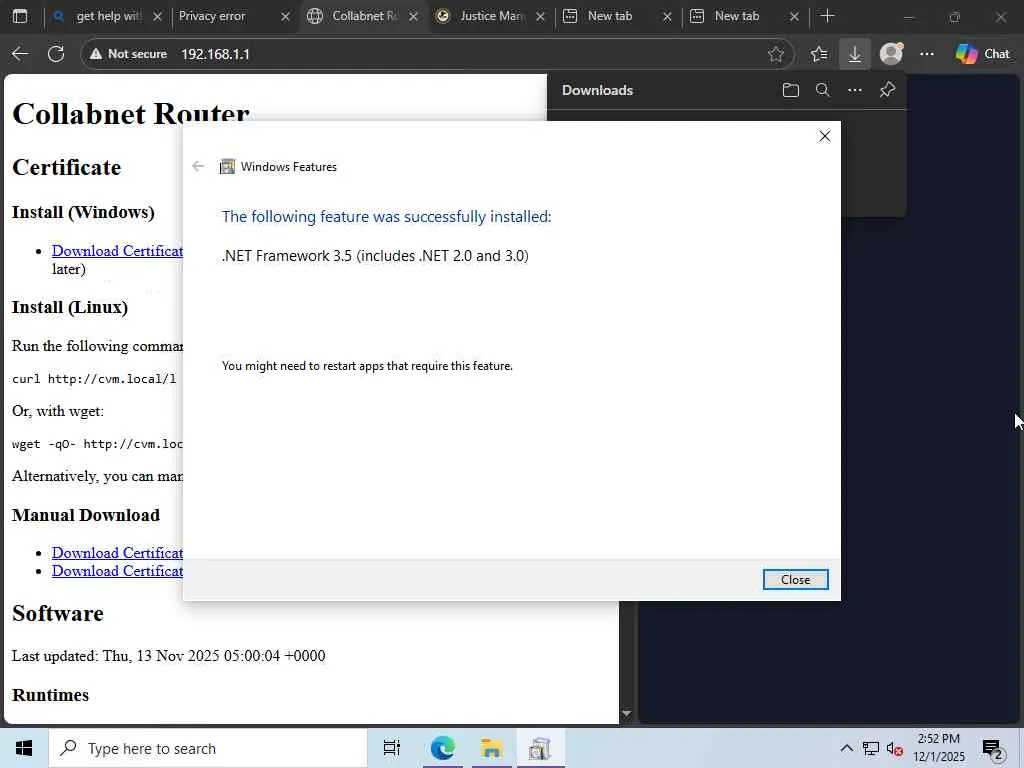The image size is (1024, 768).
Task: Open the clock showing 2:52 PM
Action: click(938, 748)
